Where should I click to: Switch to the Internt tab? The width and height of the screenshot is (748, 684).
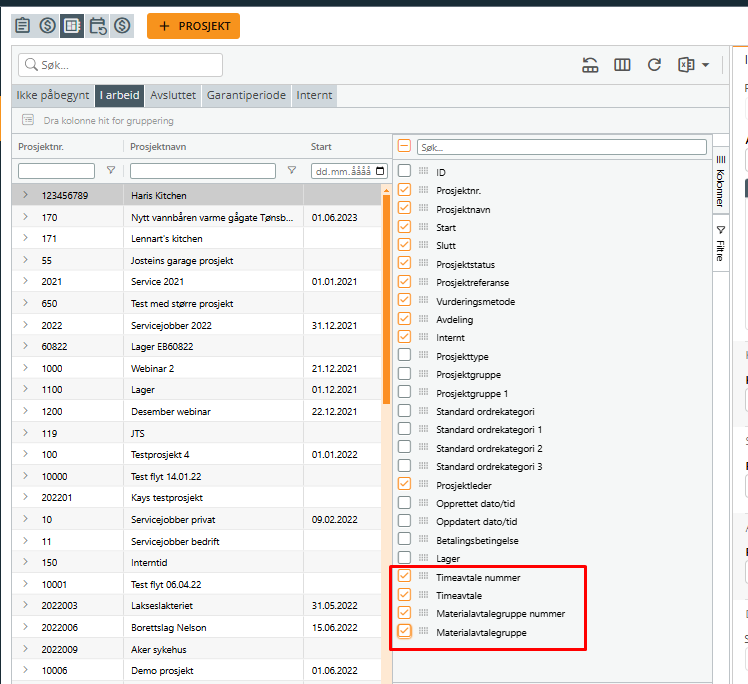tap(314, 95)
